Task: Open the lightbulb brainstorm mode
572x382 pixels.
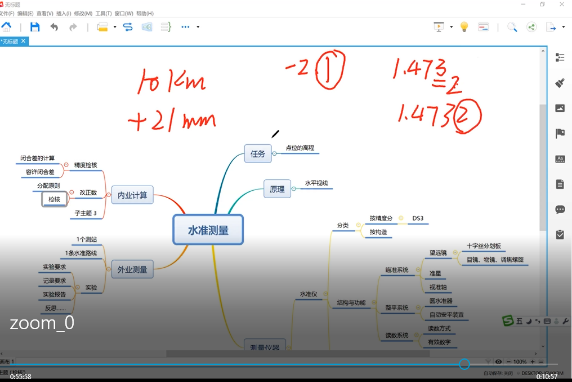Action: click(x=464, y=27)
